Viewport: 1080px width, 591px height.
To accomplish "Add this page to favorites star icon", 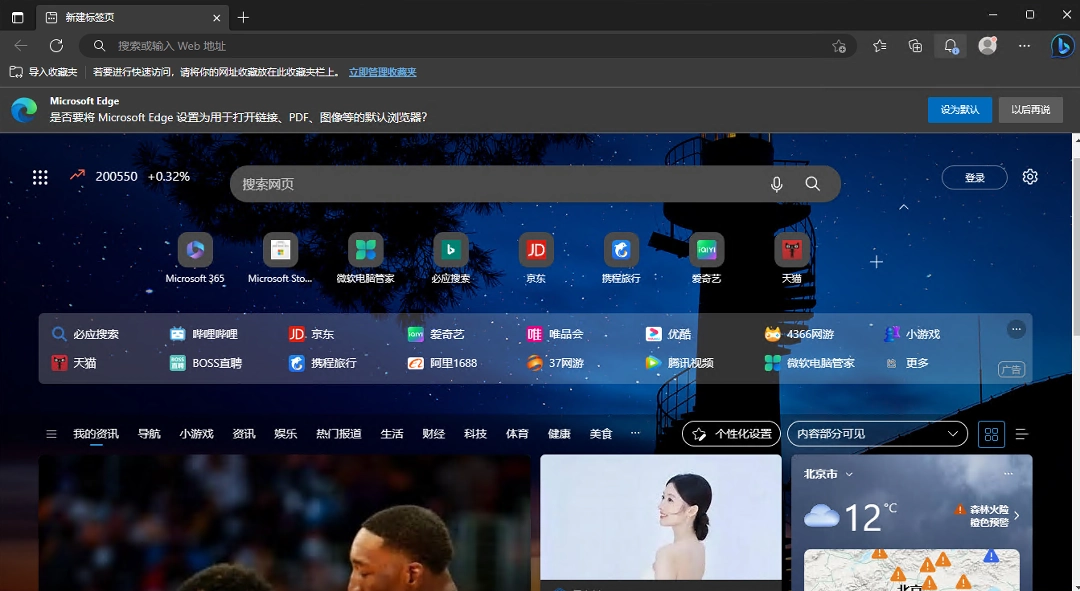I will point(838,46).
